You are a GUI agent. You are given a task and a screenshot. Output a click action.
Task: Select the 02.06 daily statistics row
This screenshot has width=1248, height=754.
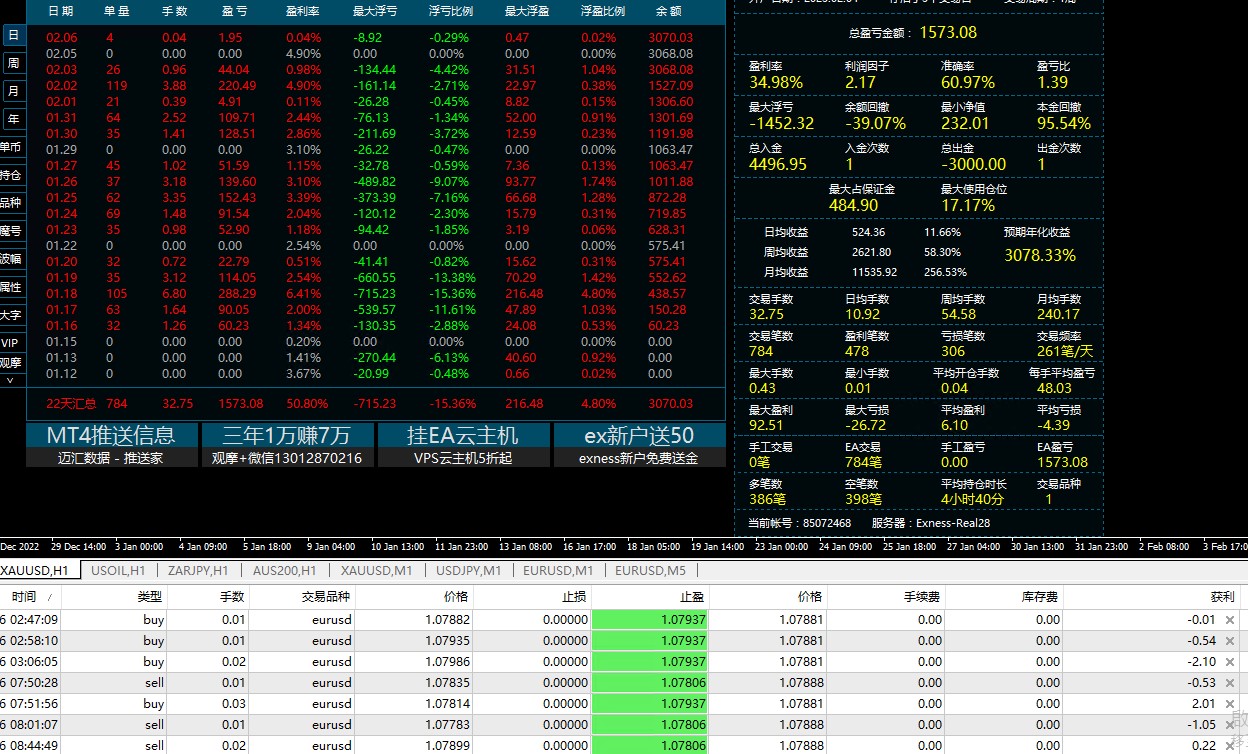[375, 37]
